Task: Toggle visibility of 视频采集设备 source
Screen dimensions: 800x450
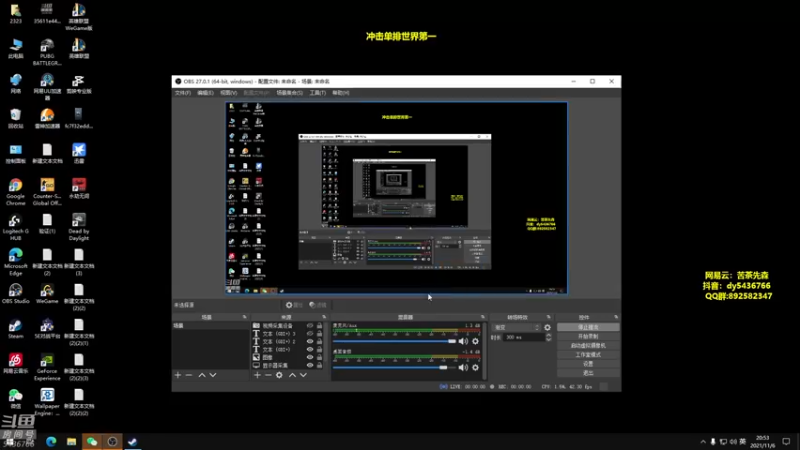Action: coord(310,326)
